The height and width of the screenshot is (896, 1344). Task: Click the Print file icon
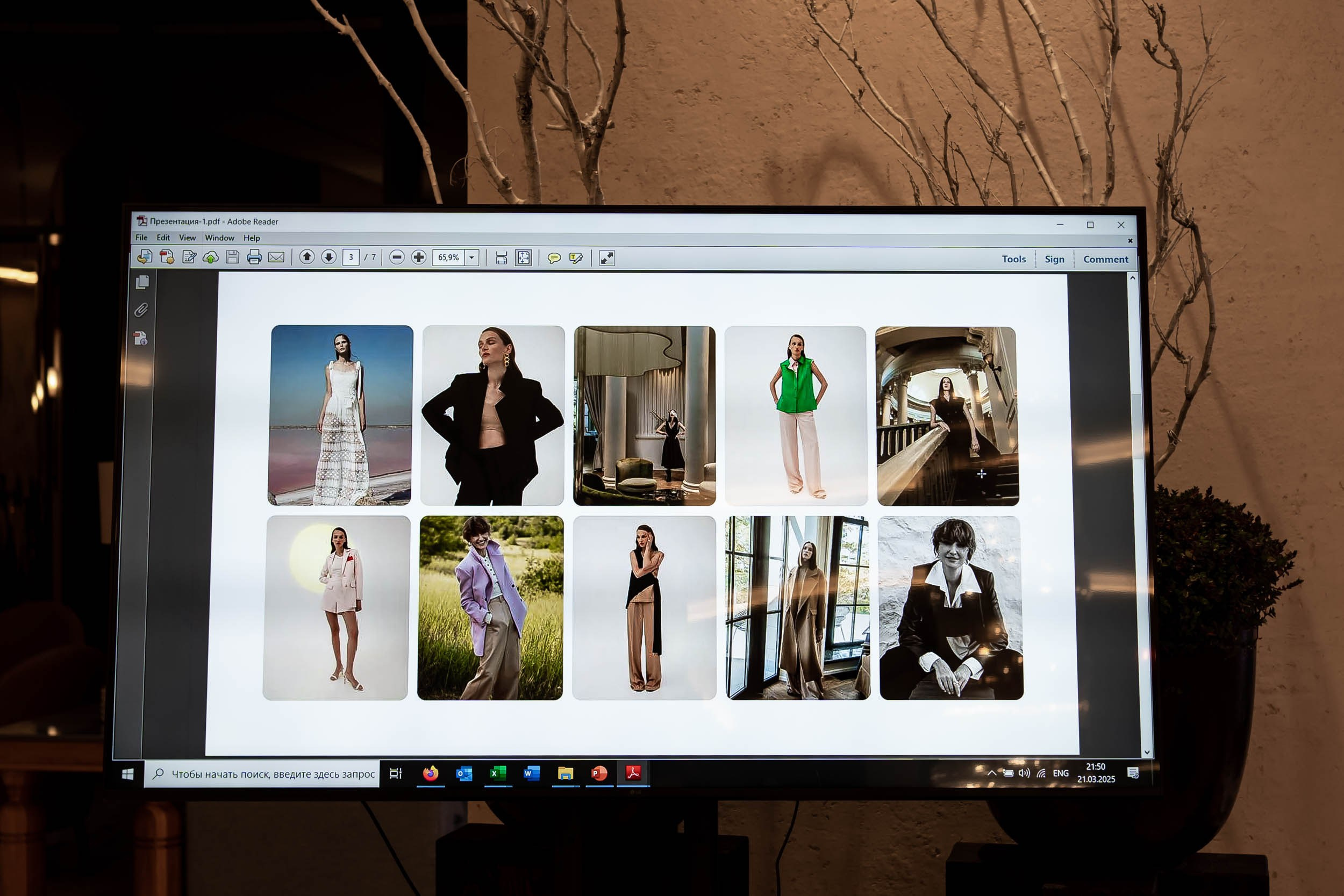pyautogui.click(x=254, y=257)
